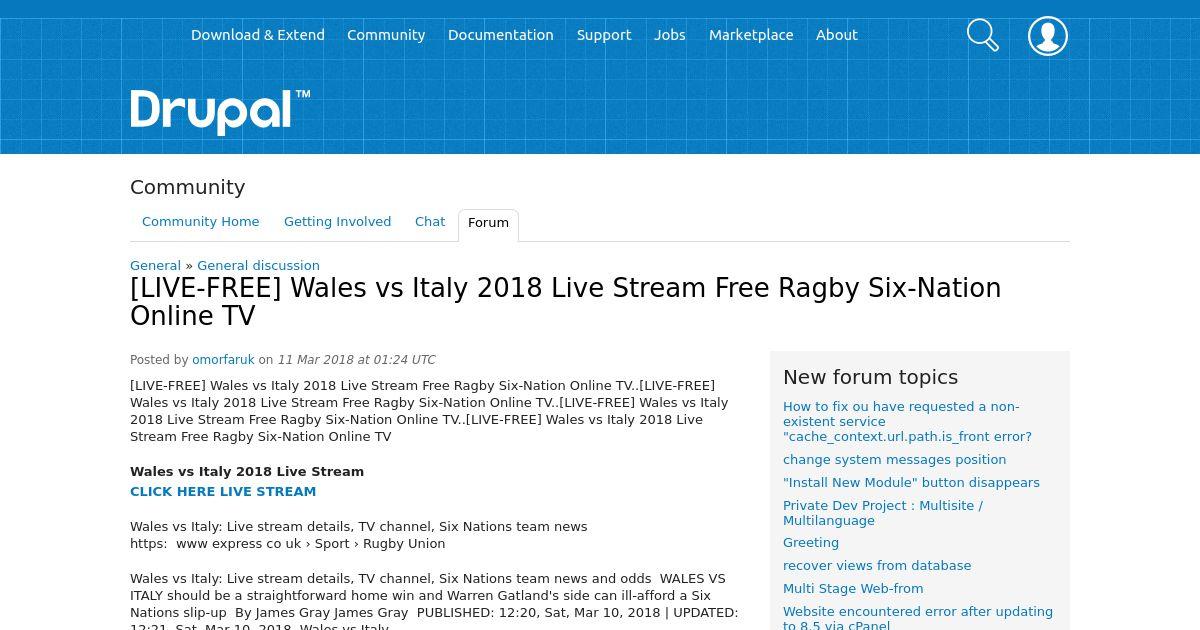Click the CLICK HERE LIVE STREAM link
This screenshot has width=1200, height=630.
point(223,492)
